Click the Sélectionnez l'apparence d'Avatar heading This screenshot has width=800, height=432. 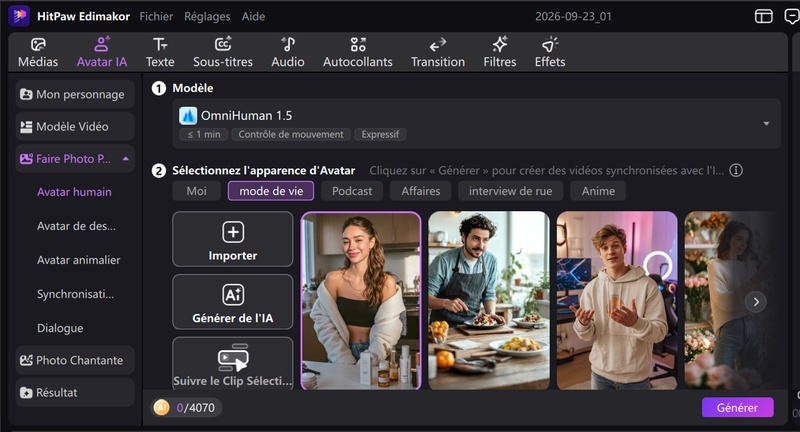click(x=263, y=170)
